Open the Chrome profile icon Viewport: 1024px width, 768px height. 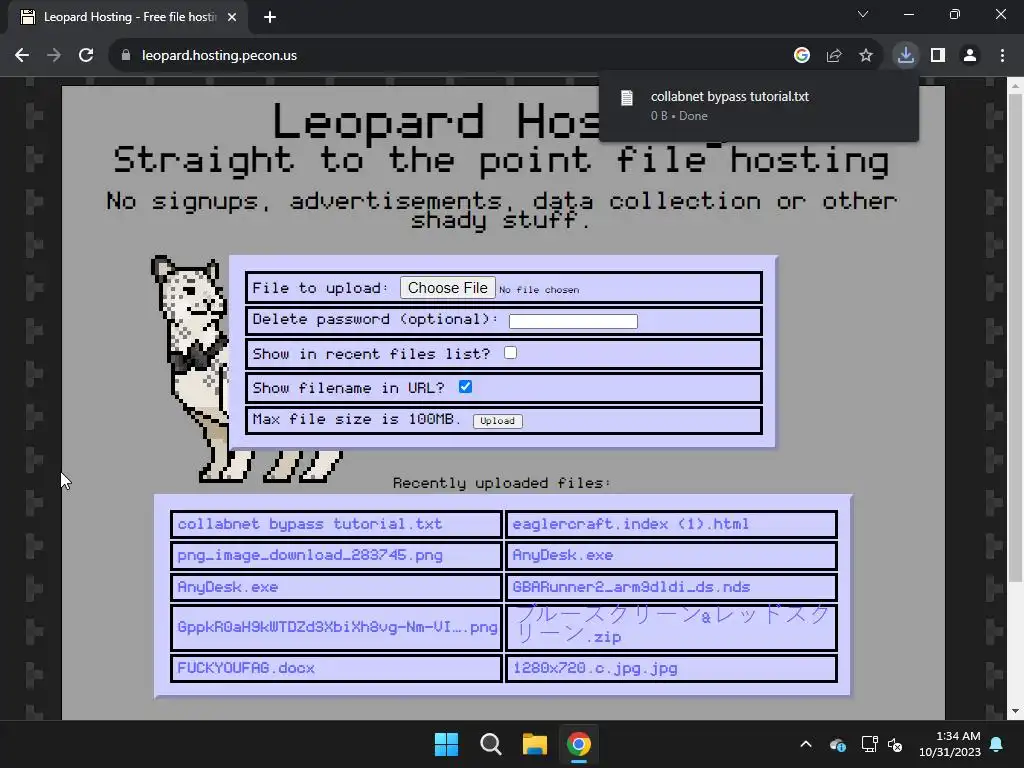coord(970,56)
